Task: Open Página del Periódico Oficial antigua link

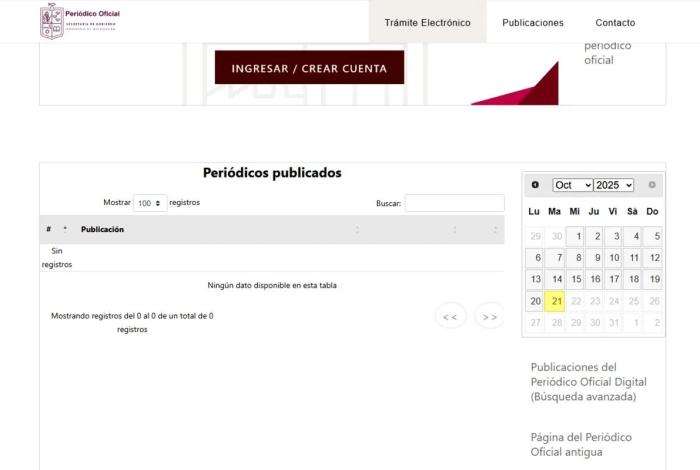Action: click(x=581, y=444)
